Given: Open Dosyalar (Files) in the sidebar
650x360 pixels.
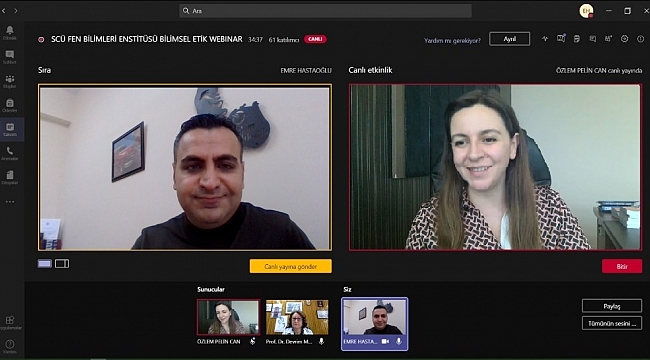Looking at the screenshot, I should point(10,178).
